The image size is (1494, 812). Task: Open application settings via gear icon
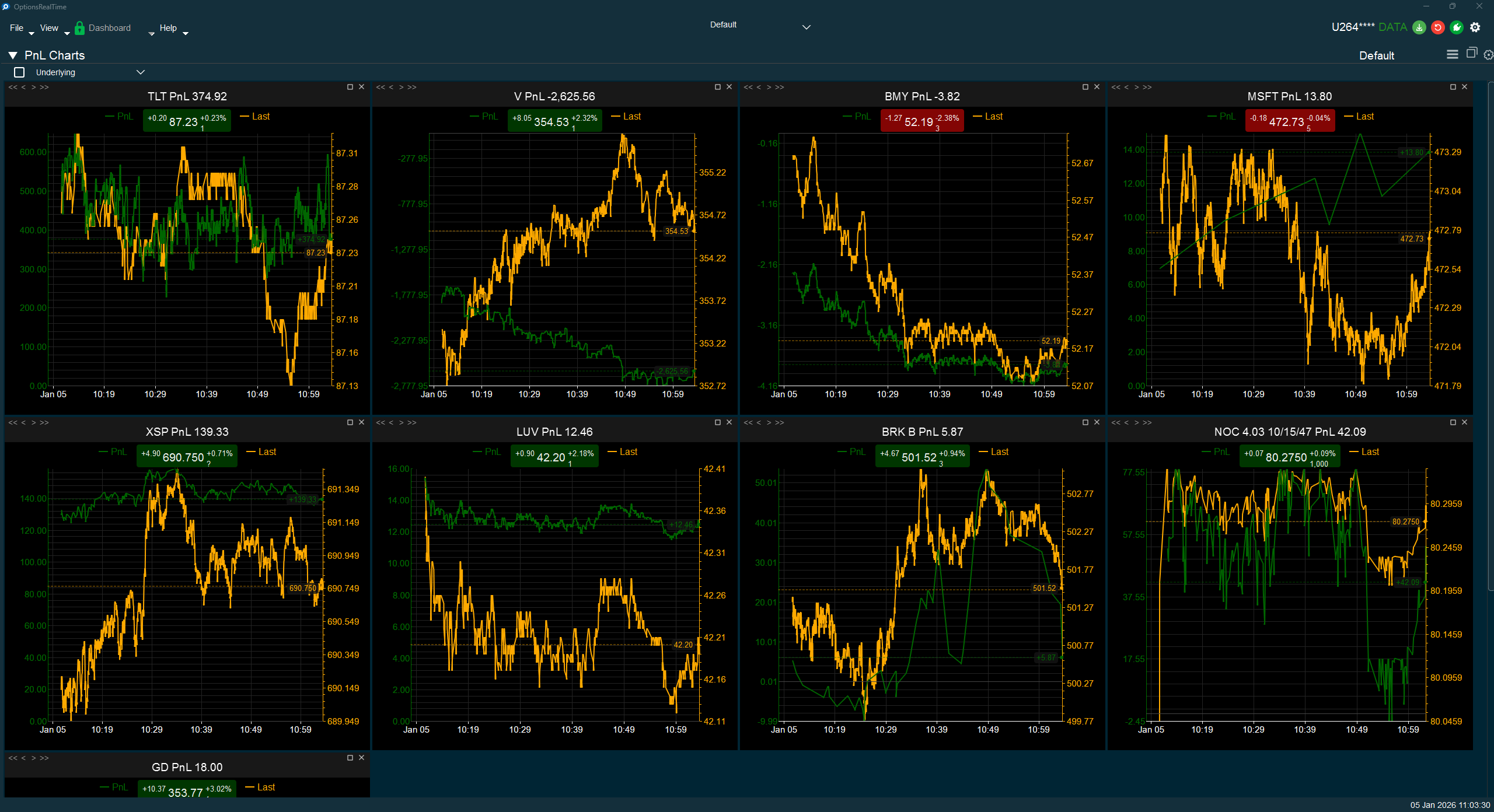click(x=1475, y=27)
